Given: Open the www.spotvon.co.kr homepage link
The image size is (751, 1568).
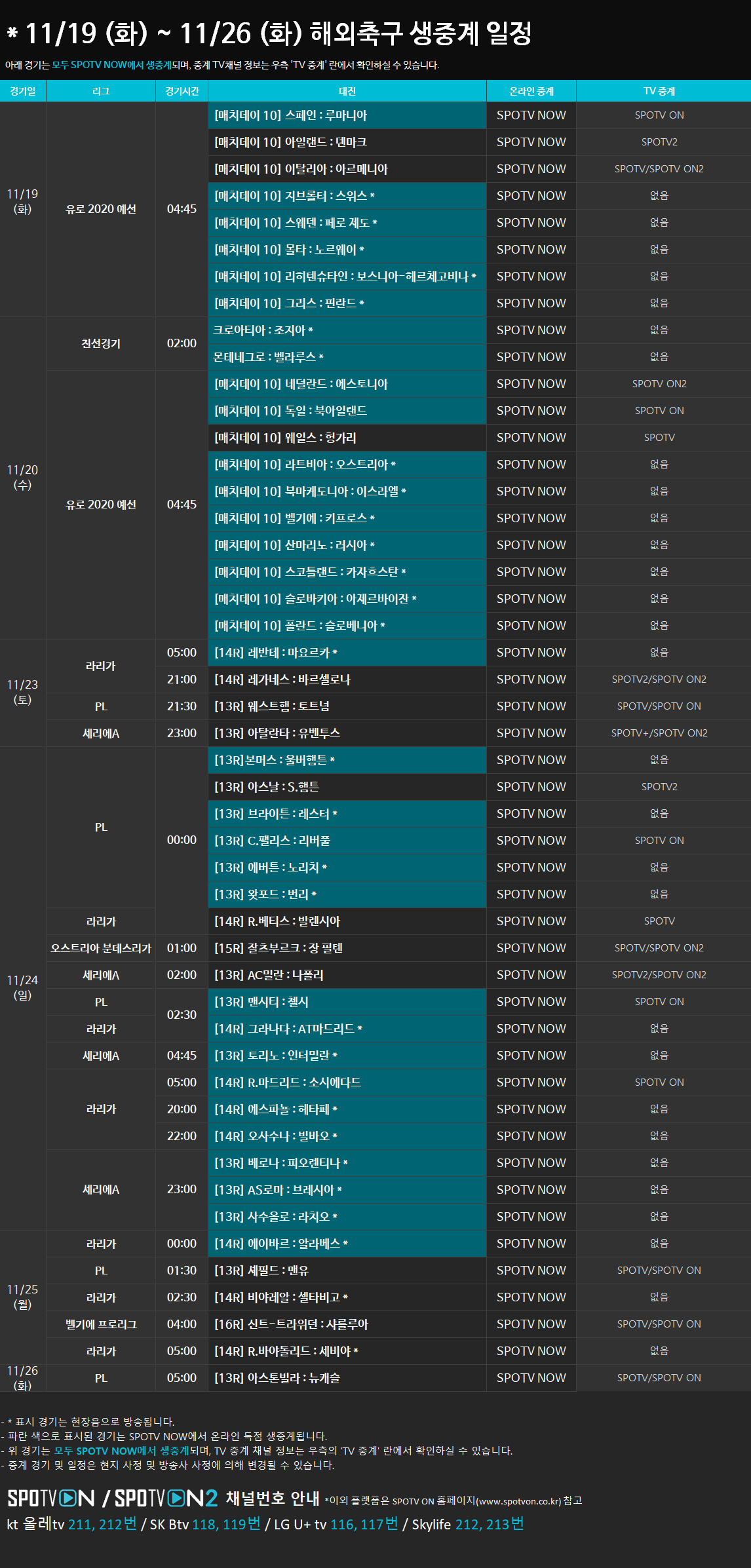Looking at the screenshot, I should [x=518, y=1501].
